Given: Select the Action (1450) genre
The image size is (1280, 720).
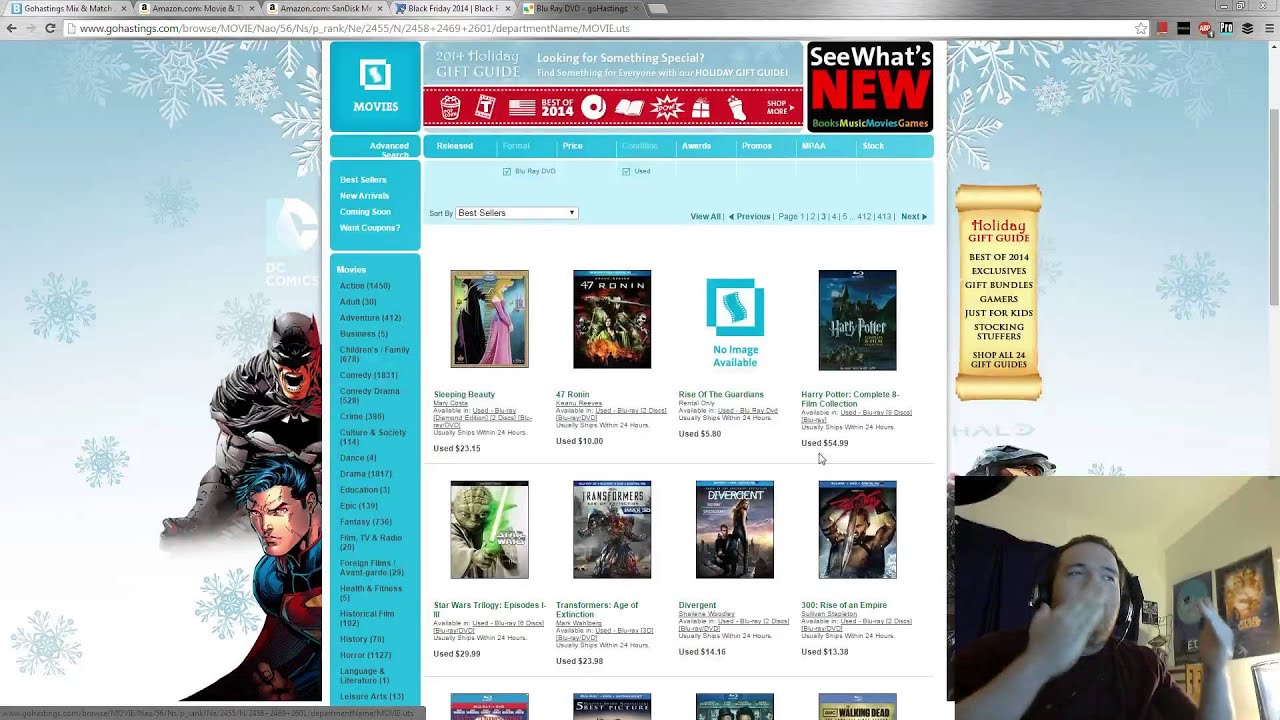Looking at the screenshot, I should [364, 286].
